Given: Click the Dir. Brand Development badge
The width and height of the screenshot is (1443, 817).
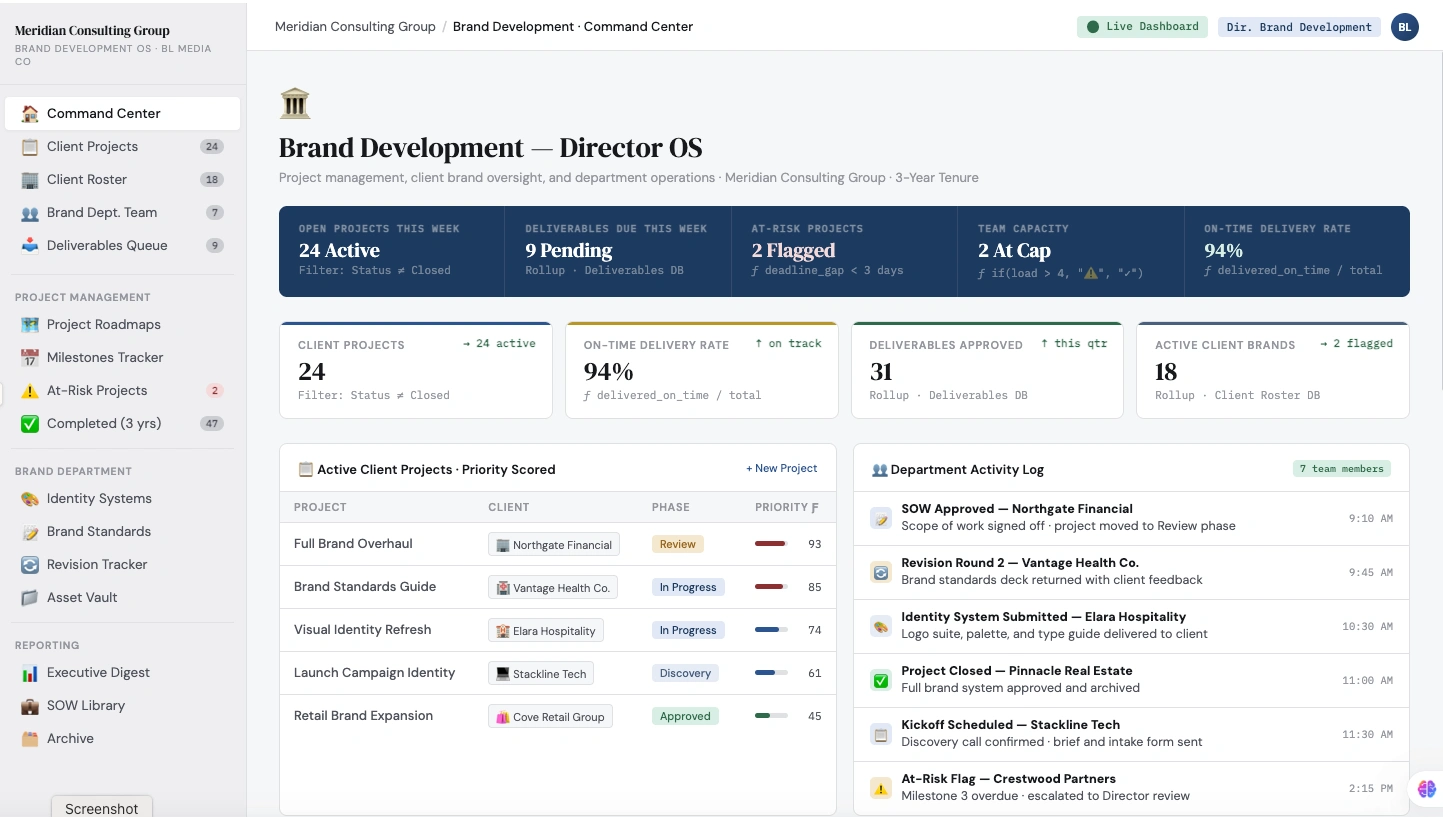Looking at the screenshot, I should (x=1299, y=27).
